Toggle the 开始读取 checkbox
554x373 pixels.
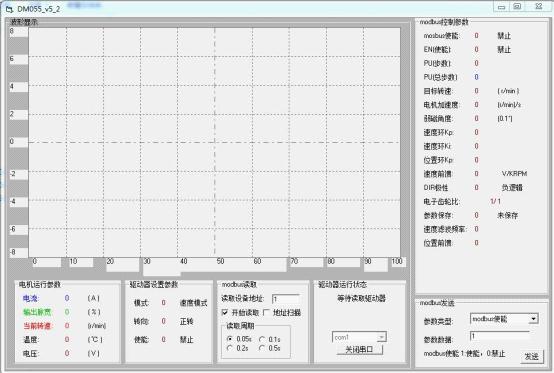225,312
